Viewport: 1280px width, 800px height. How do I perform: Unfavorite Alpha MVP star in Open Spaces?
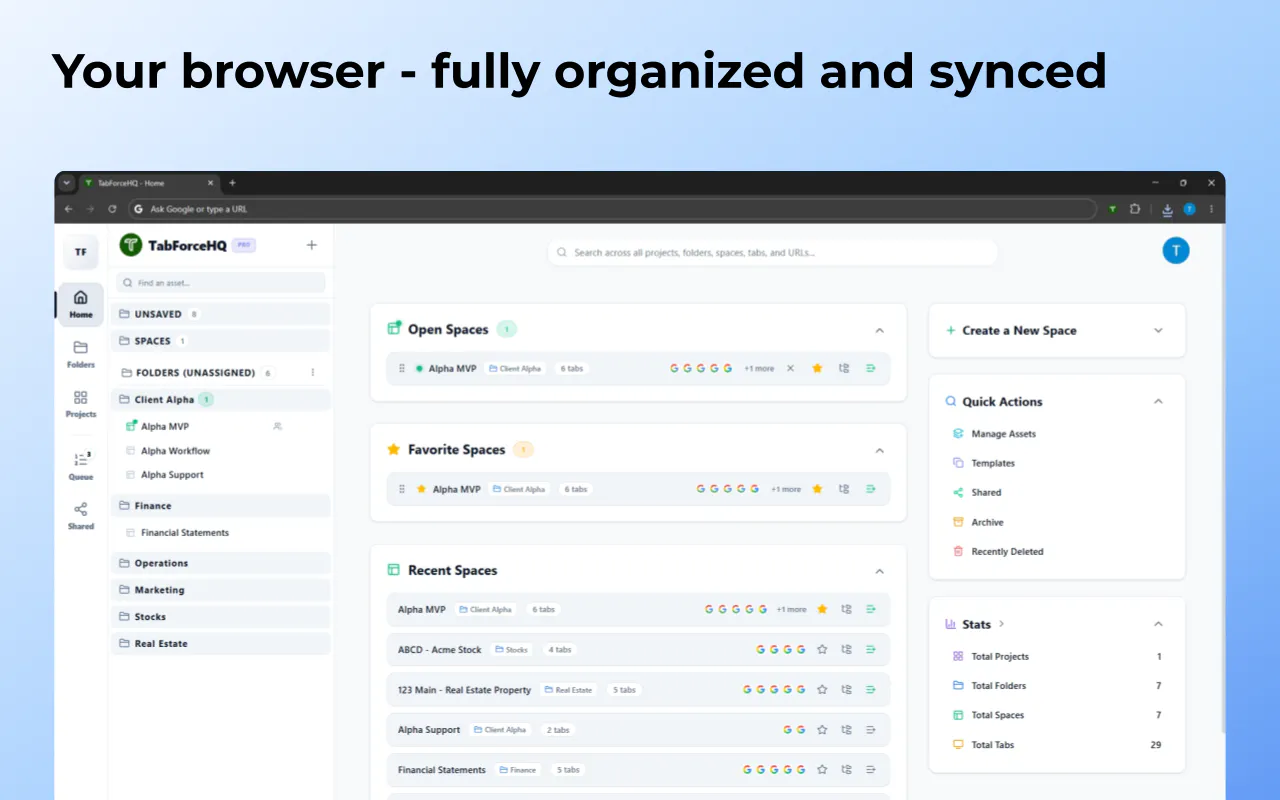tap(817, 368)
